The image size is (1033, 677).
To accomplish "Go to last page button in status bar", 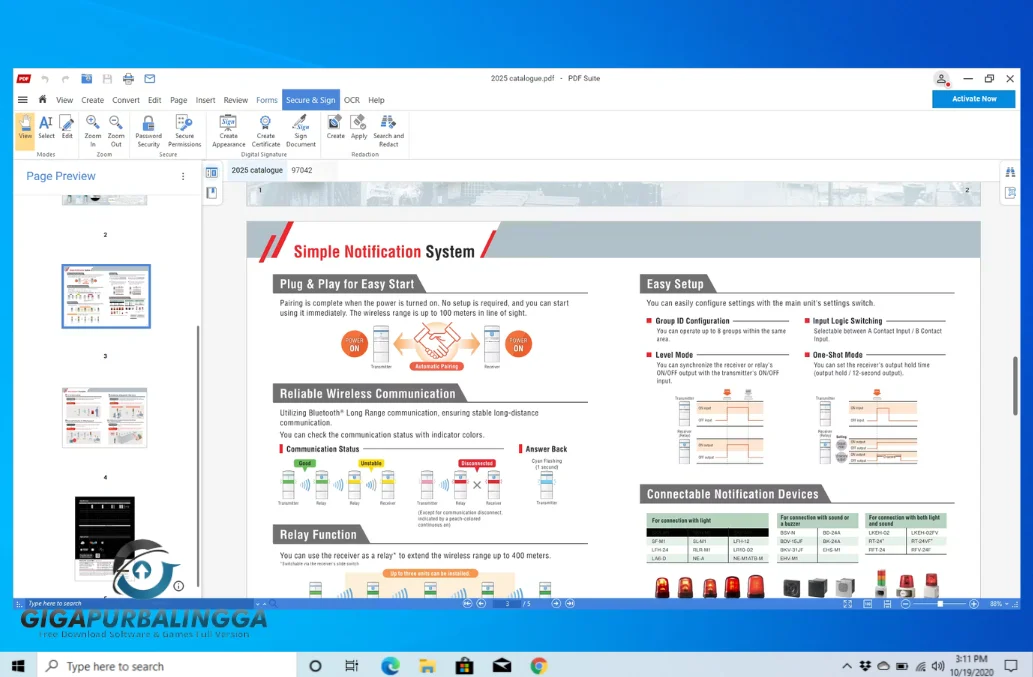I will point(570,603).
